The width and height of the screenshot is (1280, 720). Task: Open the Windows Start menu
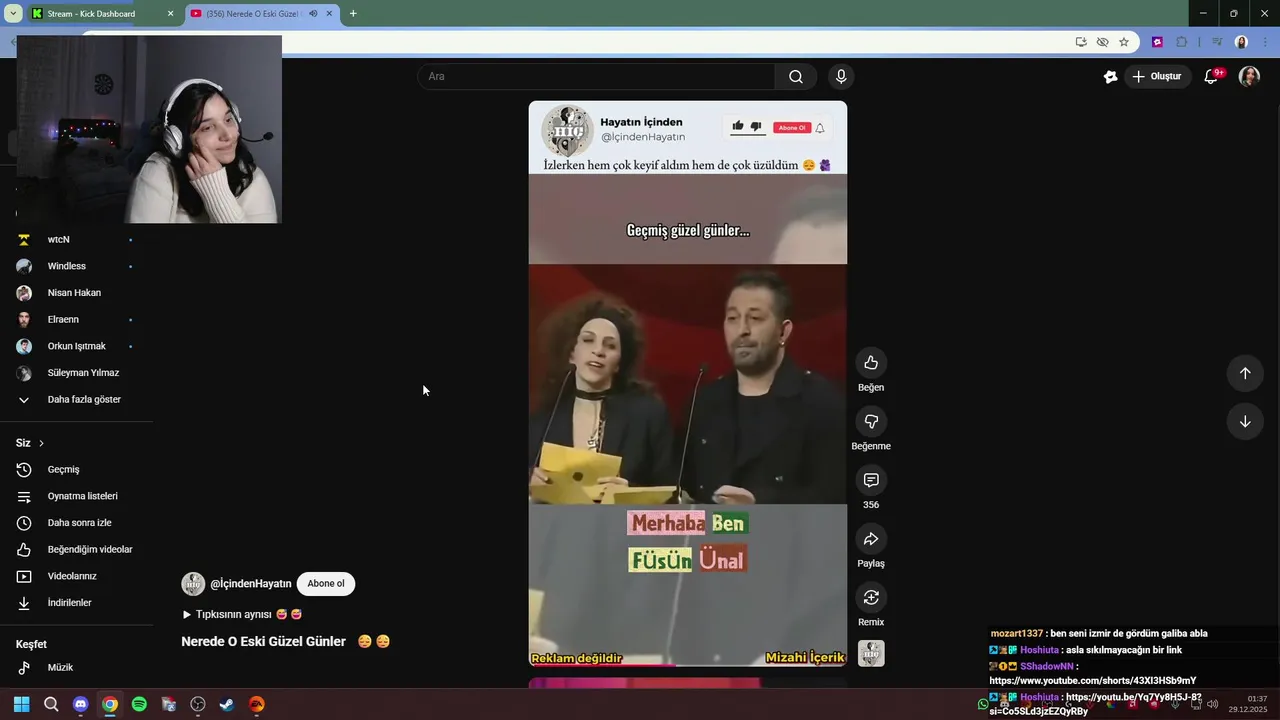tap(22, 704)
